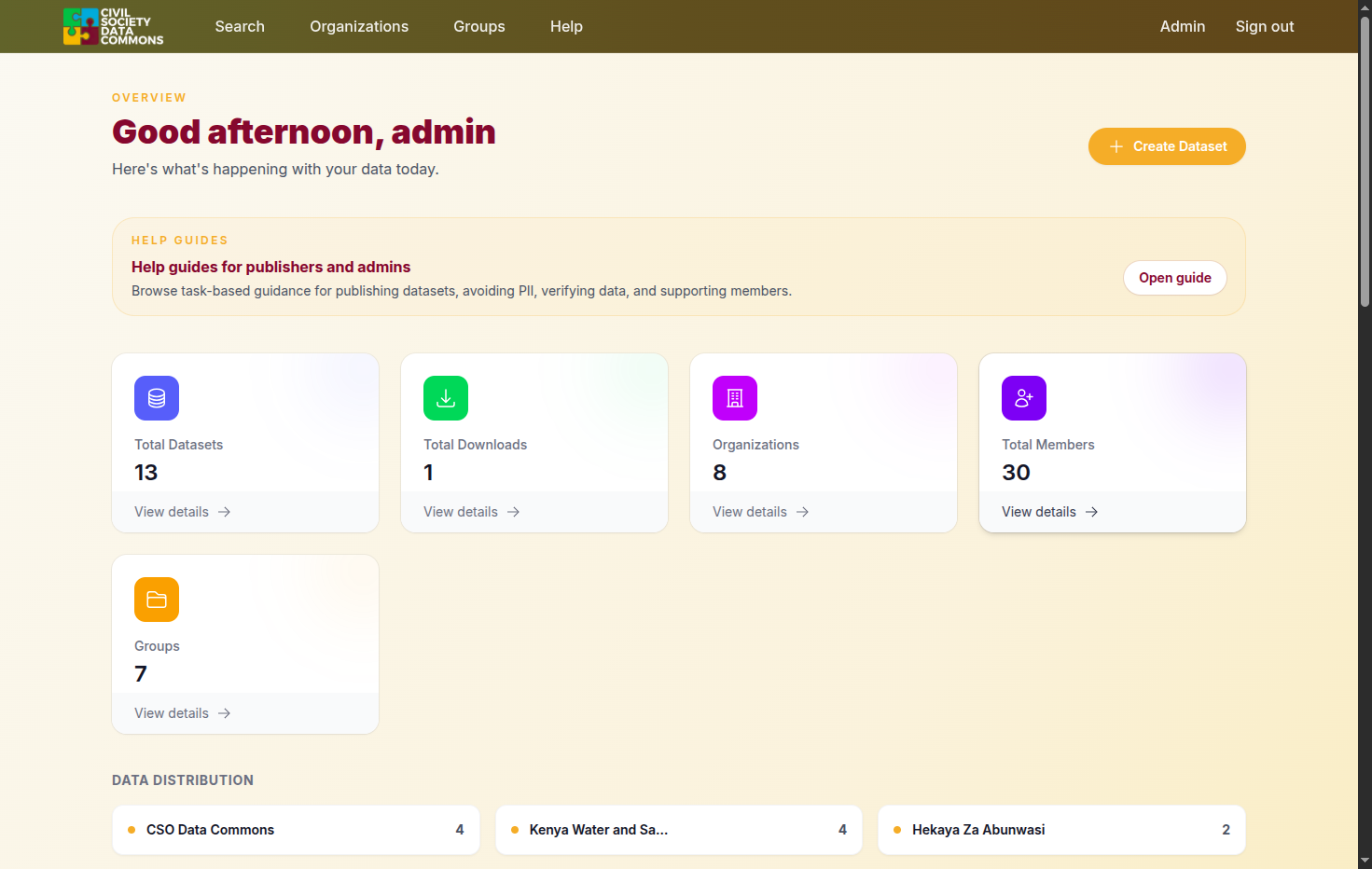View details for Total Downloads
The width and height of the screenshot is (1372, 869).
pos(472,512)
